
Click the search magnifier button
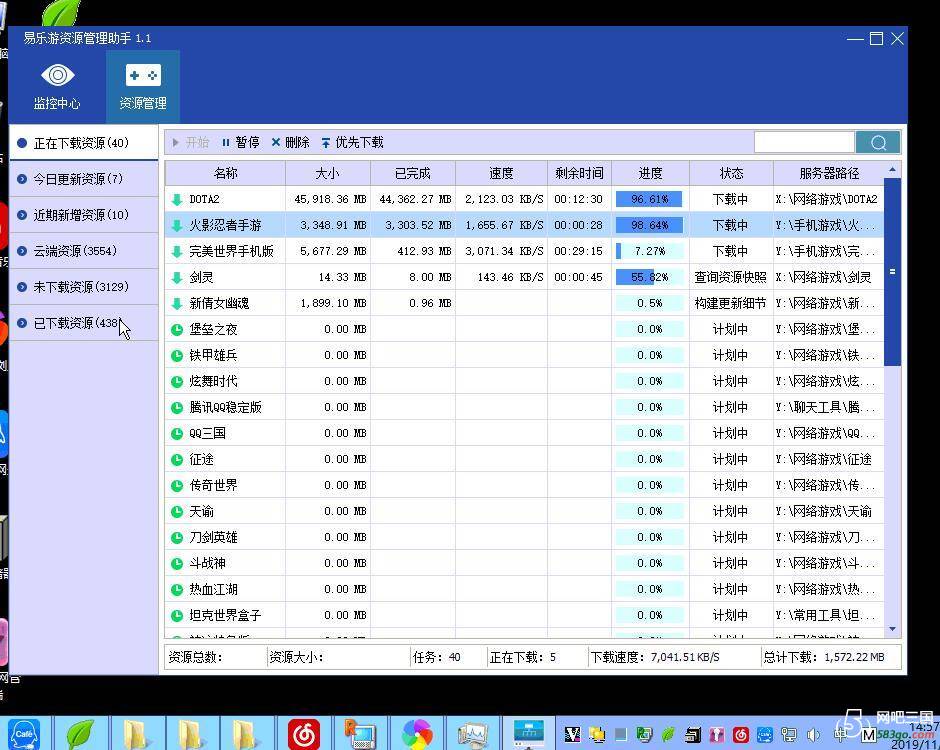pyautogui.click(x=878, y=143)
